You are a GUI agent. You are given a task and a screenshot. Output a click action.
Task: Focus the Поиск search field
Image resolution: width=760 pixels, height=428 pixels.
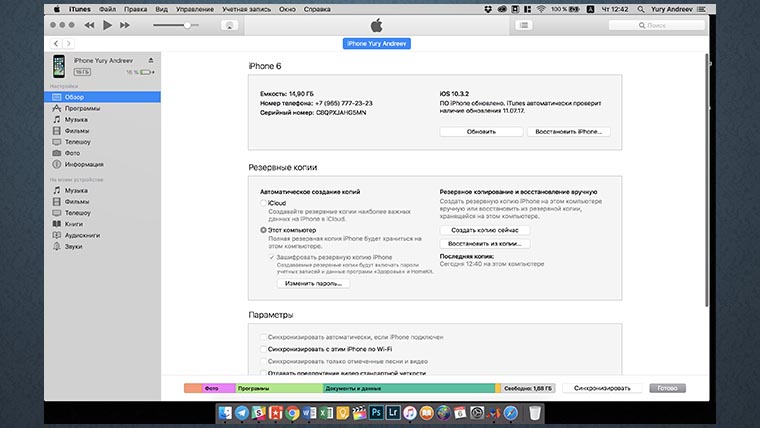click(657, 25)
